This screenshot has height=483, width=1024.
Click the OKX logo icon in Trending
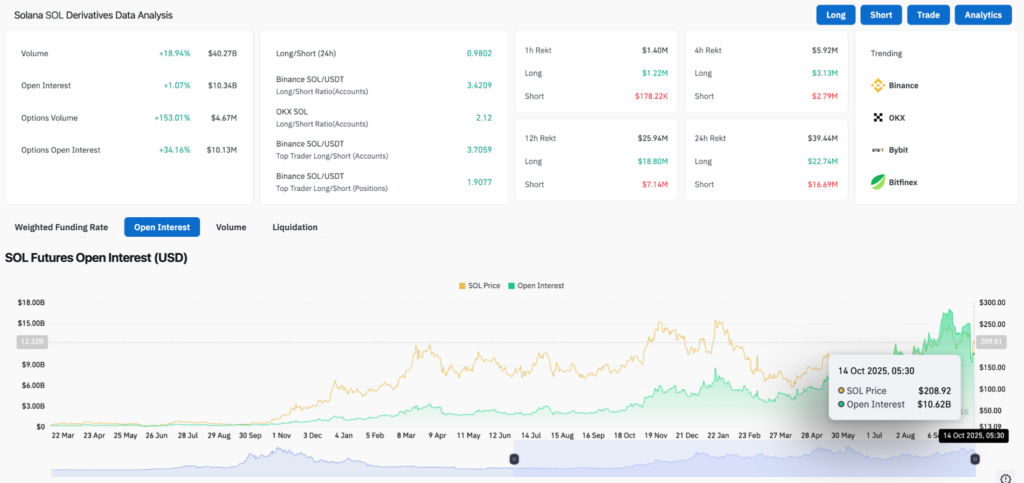coord(879,117)
